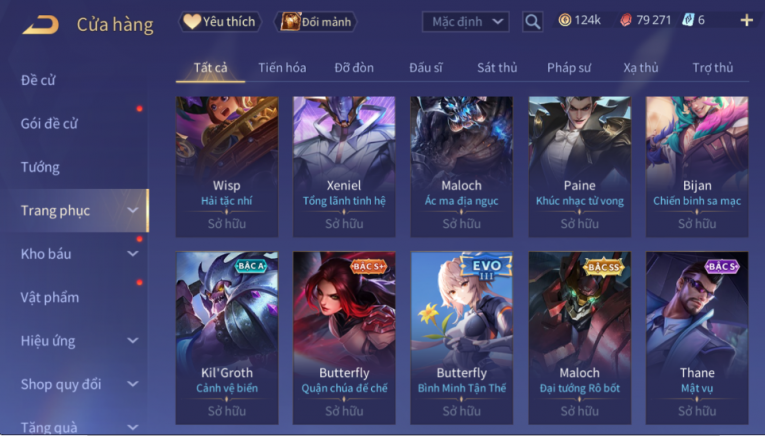Open the Mặc định sort dropdown

coord(465,22)
